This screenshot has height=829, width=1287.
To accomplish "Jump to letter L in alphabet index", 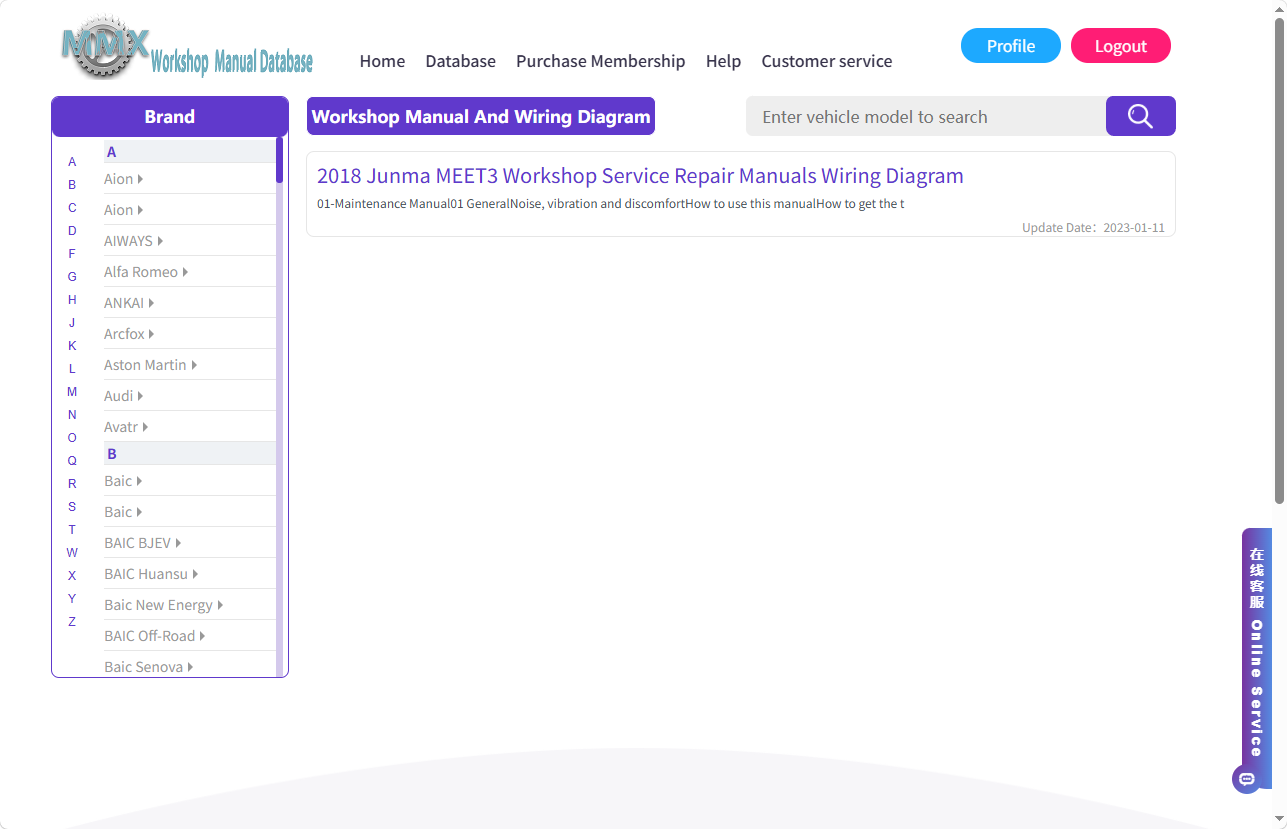I will [x=72, y=369].
